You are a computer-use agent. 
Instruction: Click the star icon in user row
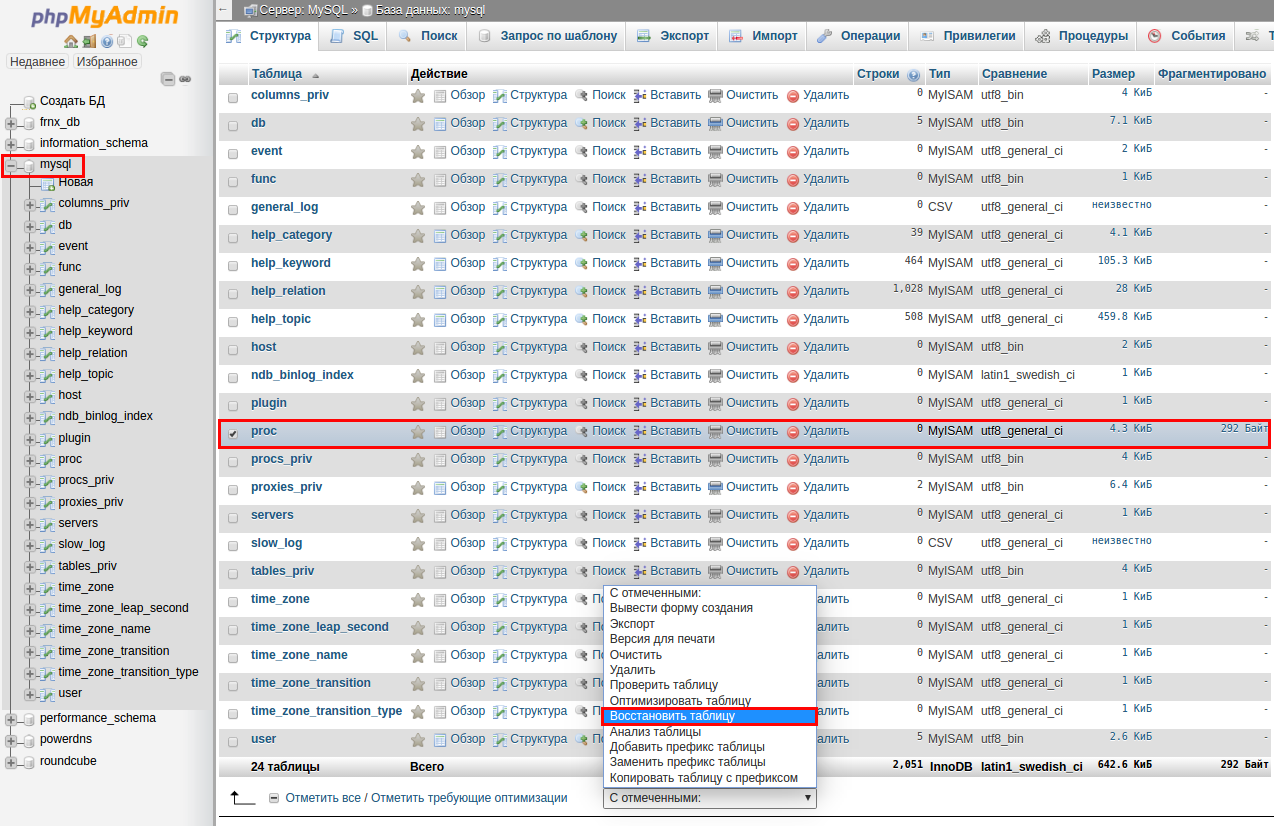click(418, 739)
